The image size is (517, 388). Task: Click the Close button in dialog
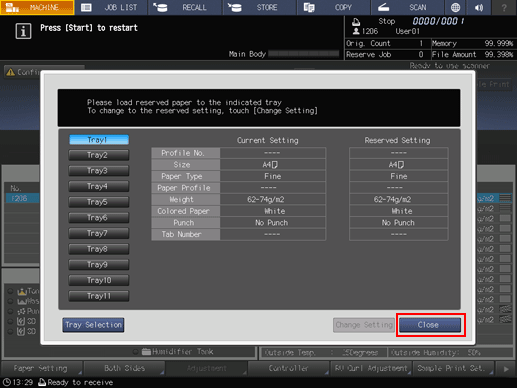coord(430,325)
